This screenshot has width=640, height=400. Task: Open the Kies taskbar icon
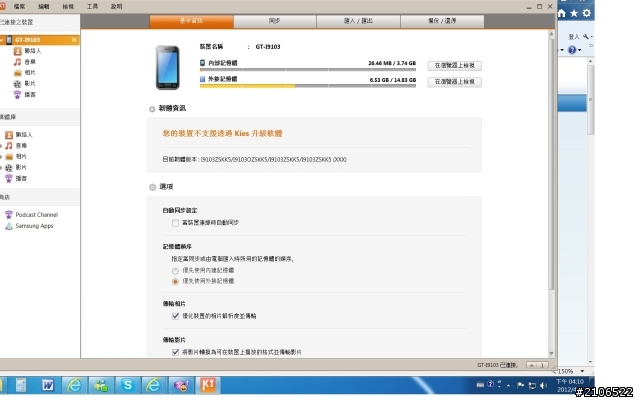pos(207,385)
